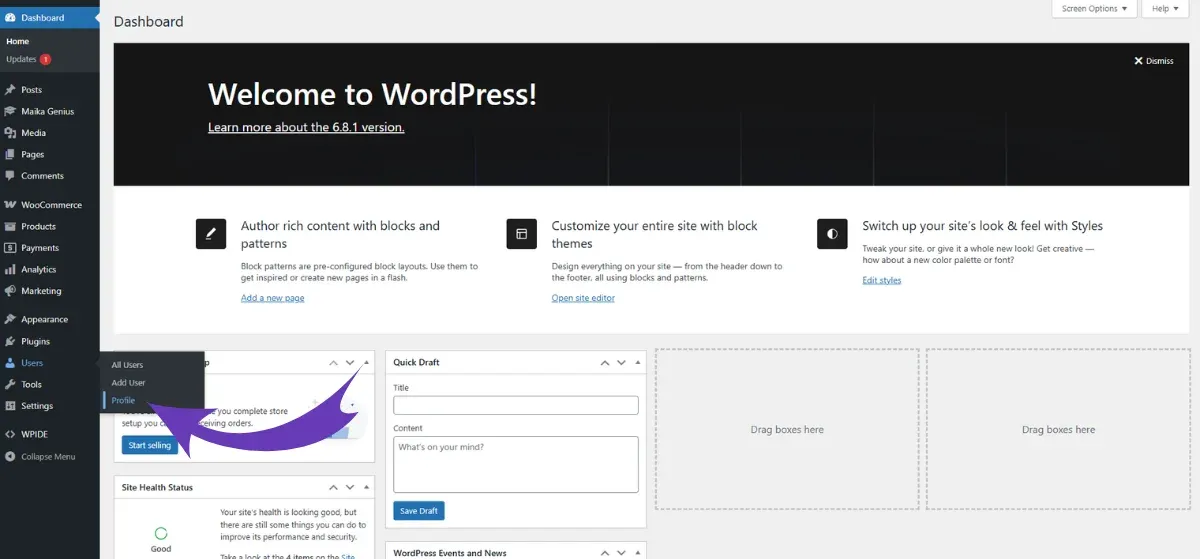Viewport: 1200px width, 559px height.
Task: Click the Save Draft button
Action: click(419, 511)
